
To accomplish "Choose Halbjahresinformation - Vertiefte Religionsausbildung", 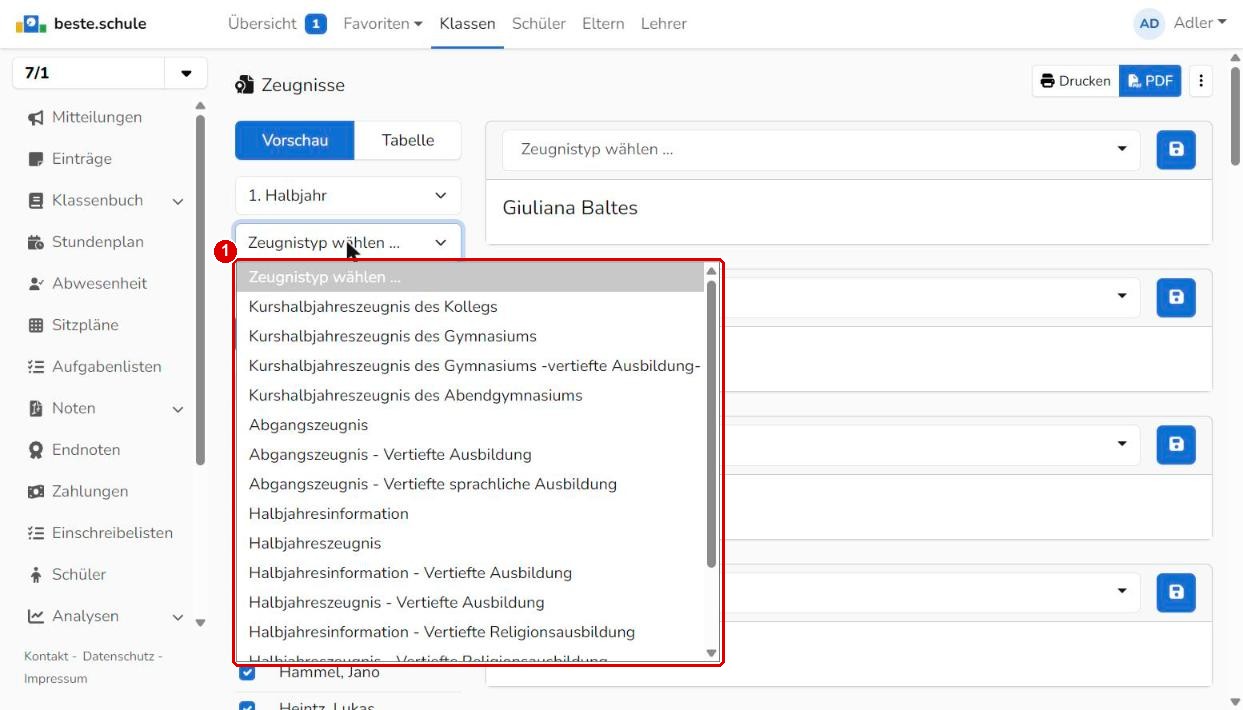I will pos(442,632).
